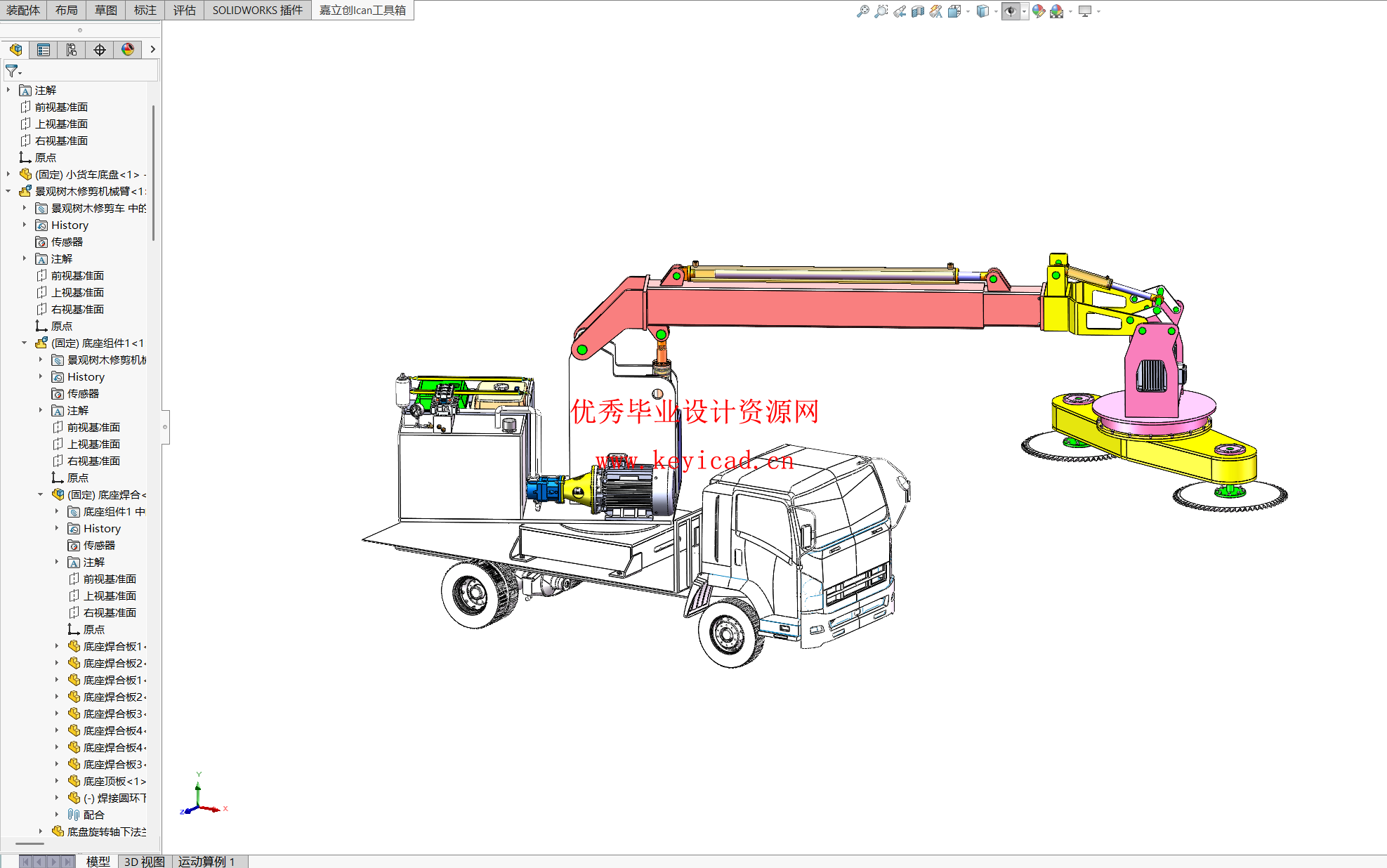Toggle the Hide/Show Items eye button
The height and width of the screenshot is (868, 1387).
point(1011,11)
